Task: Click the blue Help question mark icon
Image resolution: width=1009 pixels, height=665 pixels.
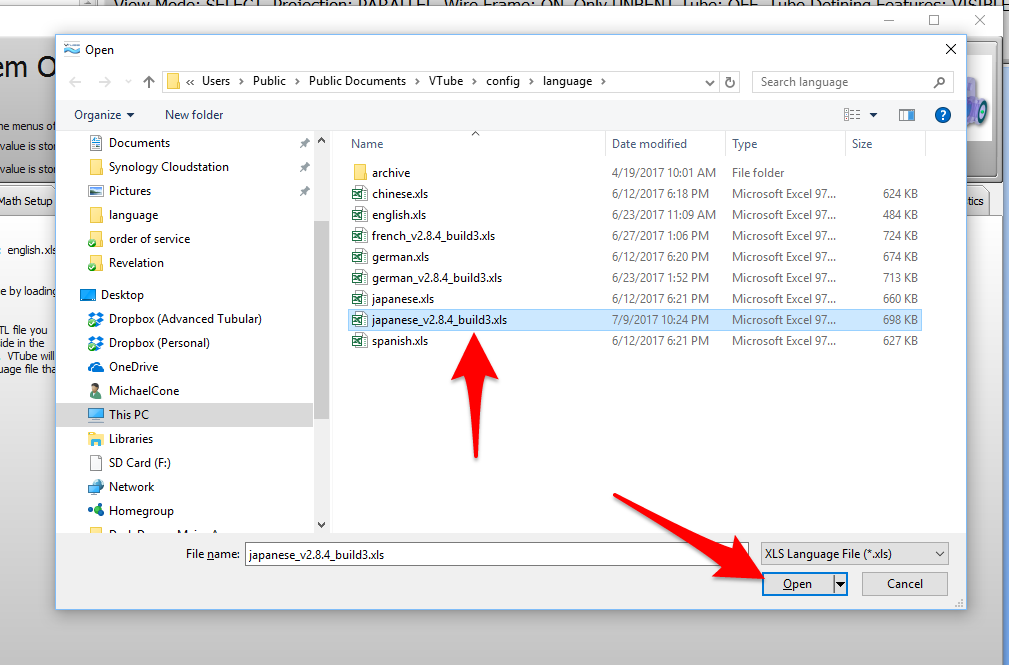Action: 942,115
